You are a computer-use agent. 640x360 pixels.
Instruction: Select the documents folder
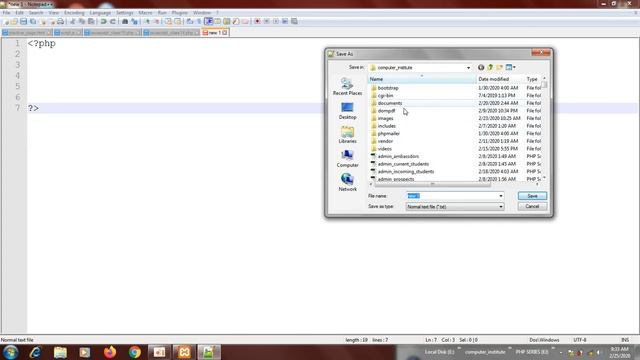pos(390,103)
